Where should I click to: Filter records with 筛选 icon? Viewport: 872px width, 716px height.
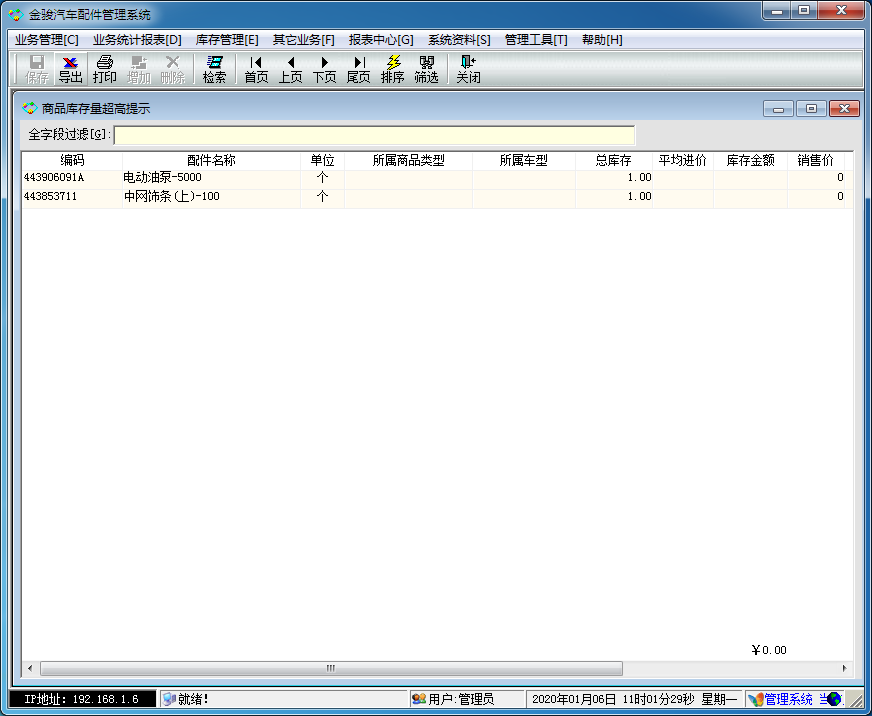(x=426, y=70)
